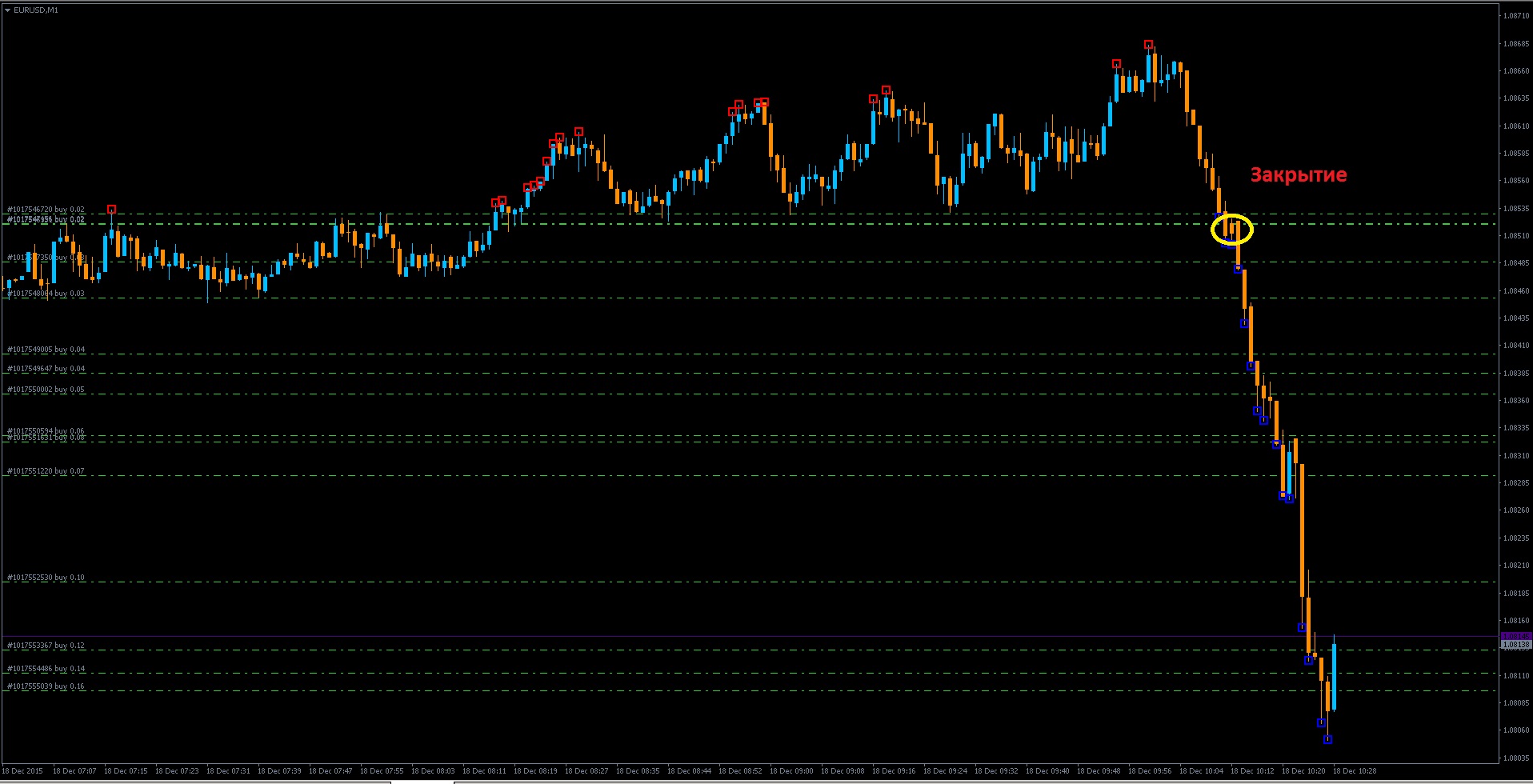
Task: Click price scale value 1.08610
Action: pos(1517,126)
